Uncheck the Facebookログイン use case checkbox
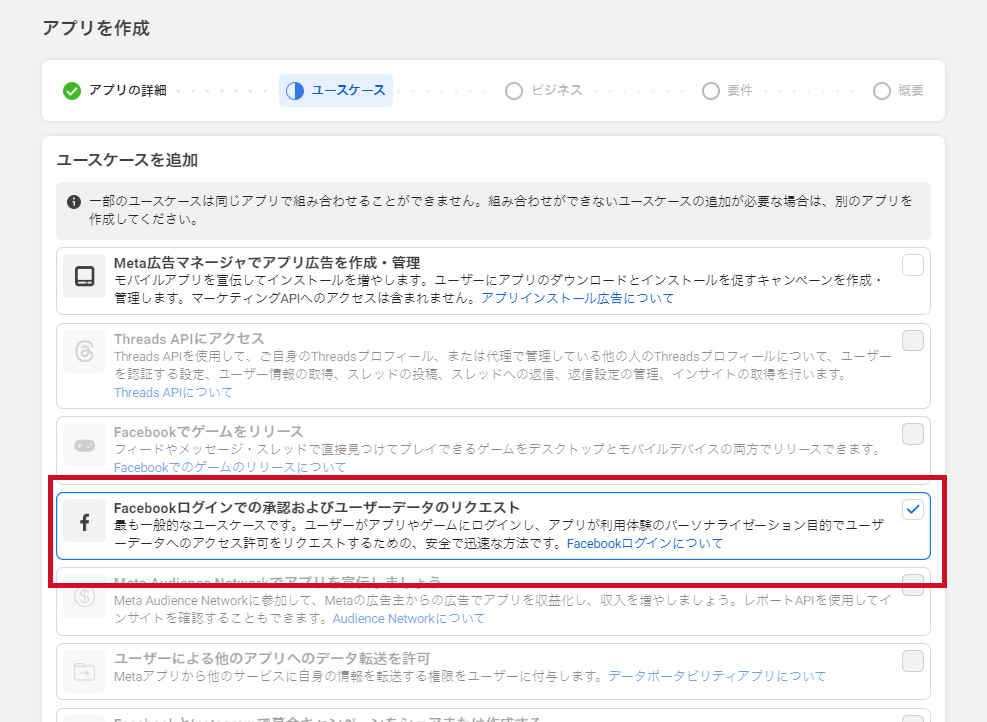Screen dimensions: 987x722 click(913, 509)
